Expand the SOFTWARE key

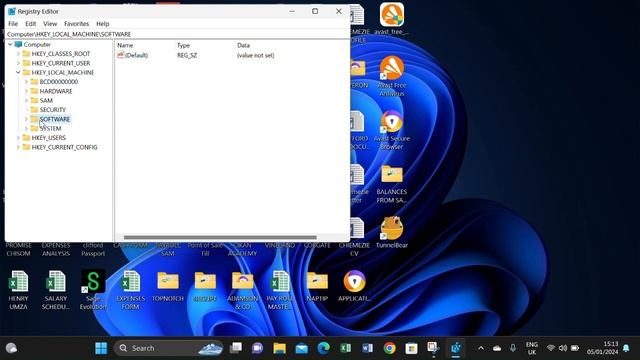[26, 119]
